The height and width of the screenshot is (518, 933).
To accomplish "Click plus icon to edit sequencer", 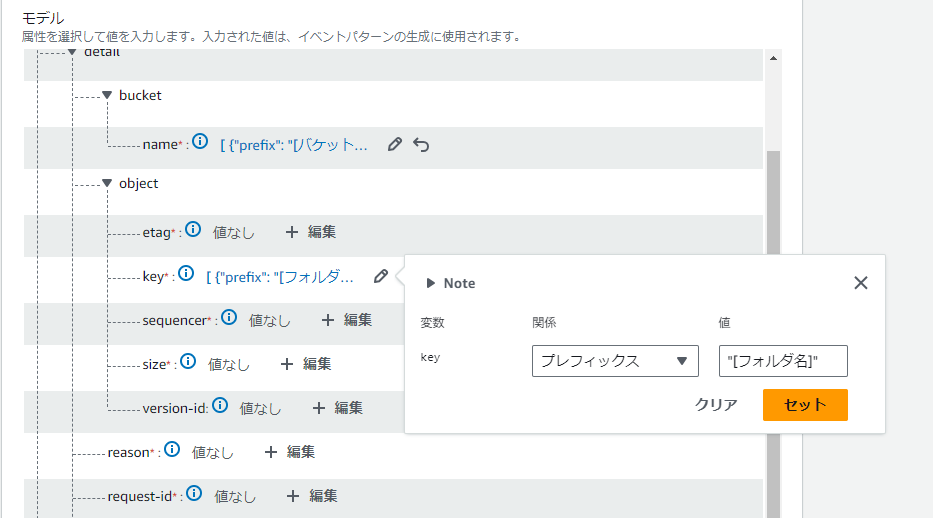I will click(328, 320).
